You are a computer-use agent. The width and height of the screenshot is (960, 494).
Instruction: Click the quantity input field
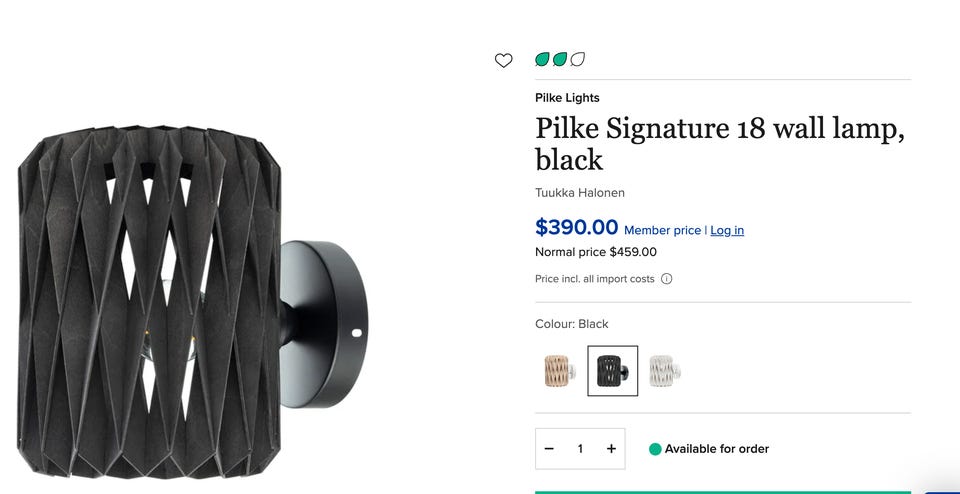tap(580, 449)
